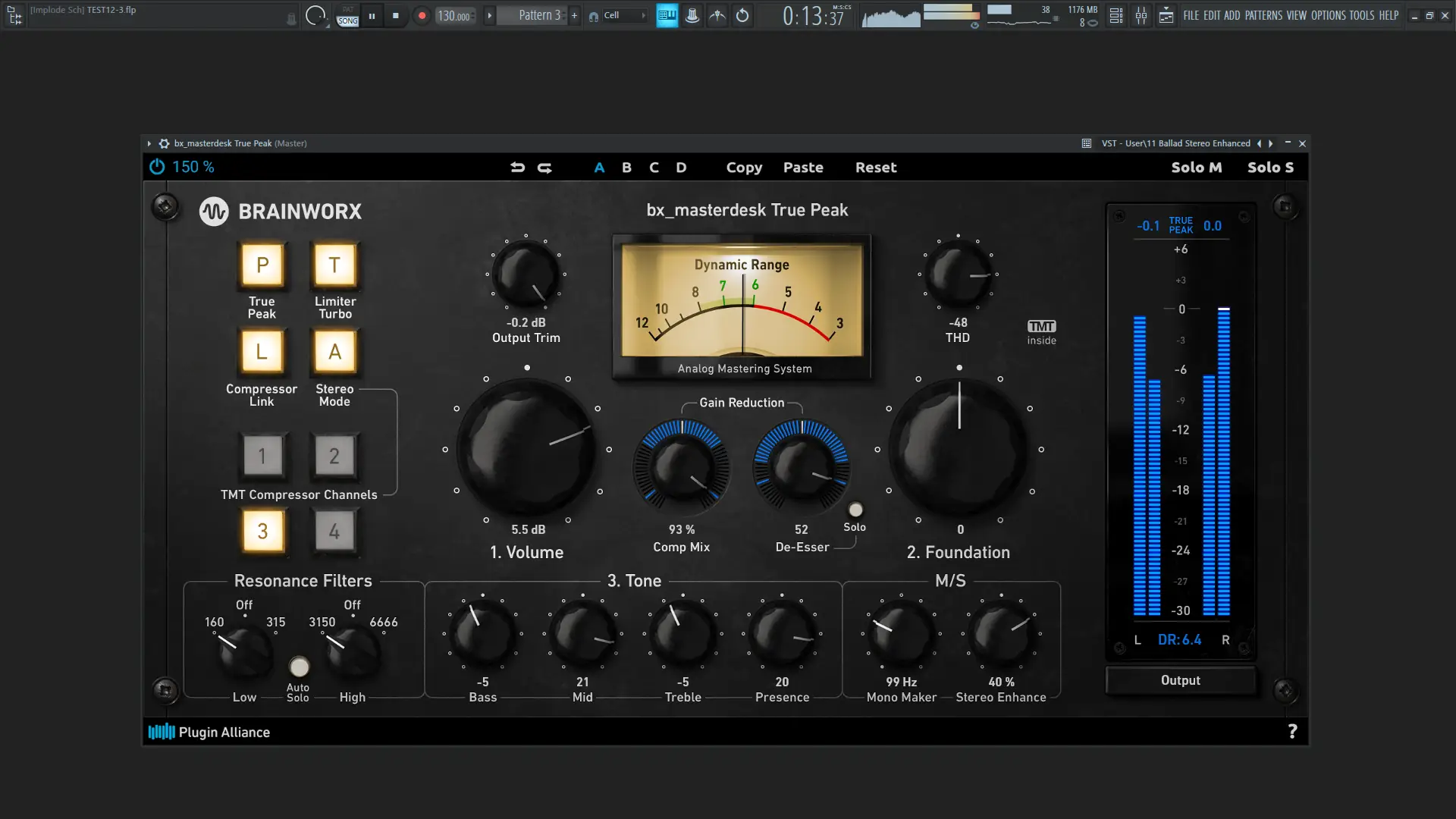The height and width of the screenshot is (819, 1456).
Task: Open the plugin settings gear icon
Action: pyautogui.click(x=164, y=143)
